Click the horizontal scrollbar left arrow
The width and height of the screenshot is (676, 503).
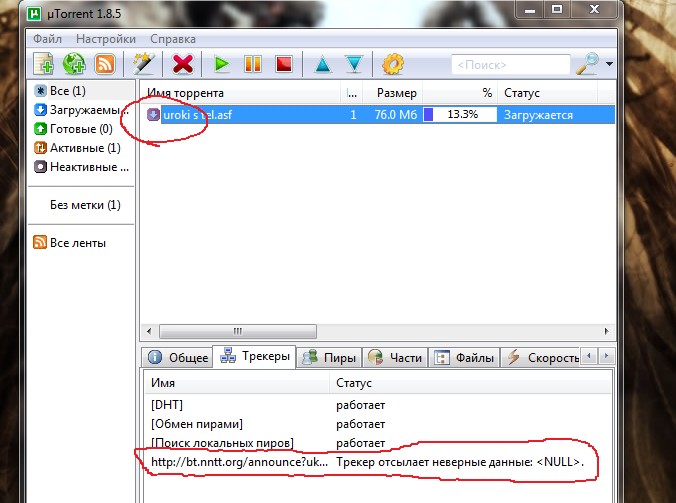pyautogui.click(x=149, y=331)
